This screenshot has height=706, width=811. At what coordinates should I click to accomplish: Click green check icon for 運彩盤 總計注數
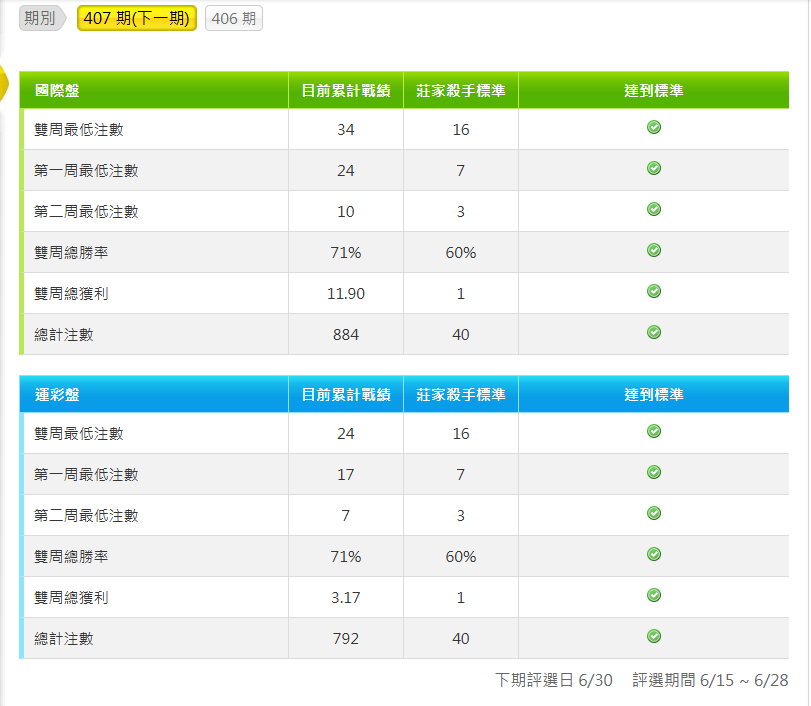pos(654,636)
